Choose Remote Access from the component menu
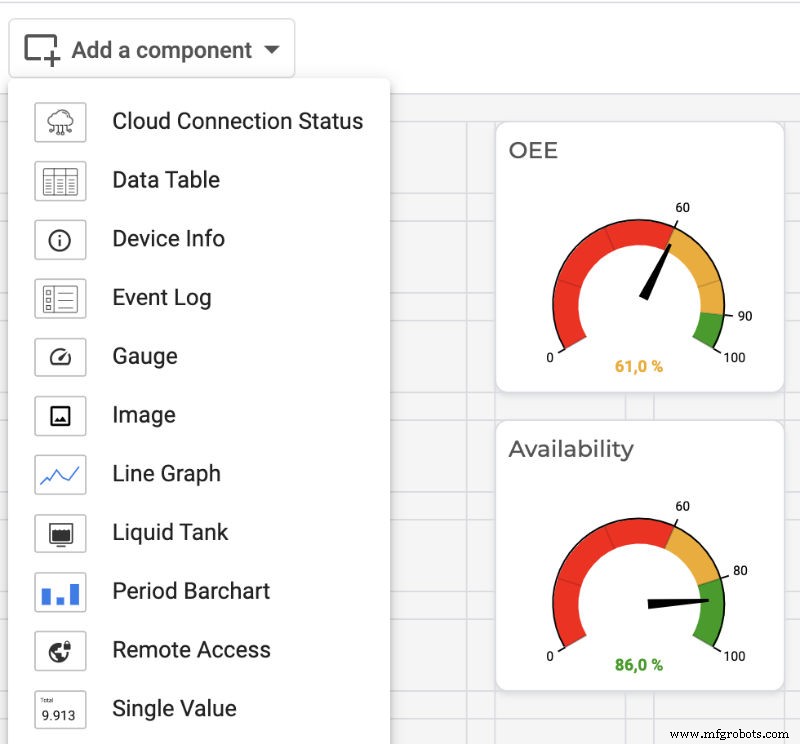This screenshot has width=800, height=744. (60, 651)
